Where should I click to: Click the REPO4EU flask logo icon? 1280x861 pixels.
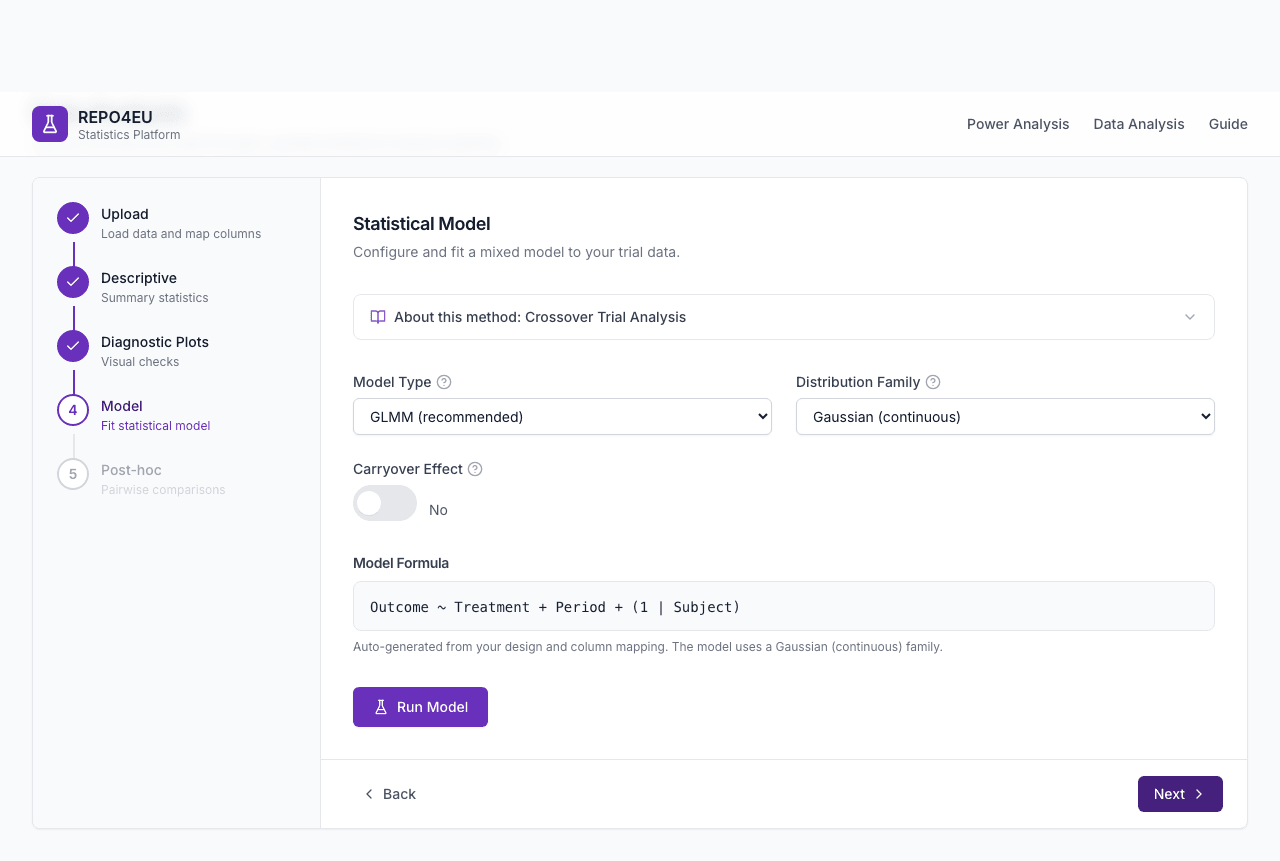[50, 124]
